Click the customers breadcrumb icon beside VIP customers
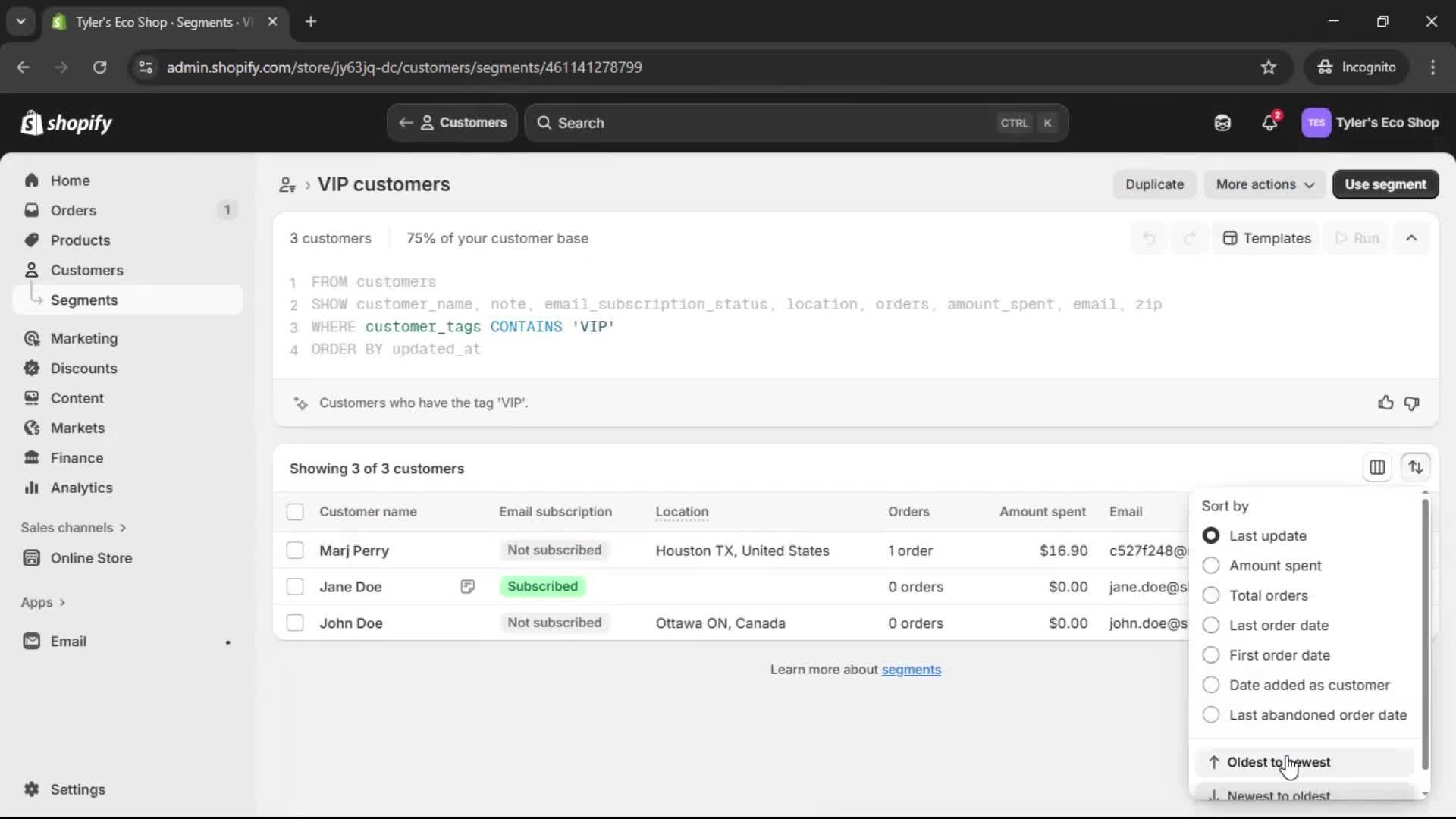The width and height of the screenshot is (1456, 819). coord(287,184)
